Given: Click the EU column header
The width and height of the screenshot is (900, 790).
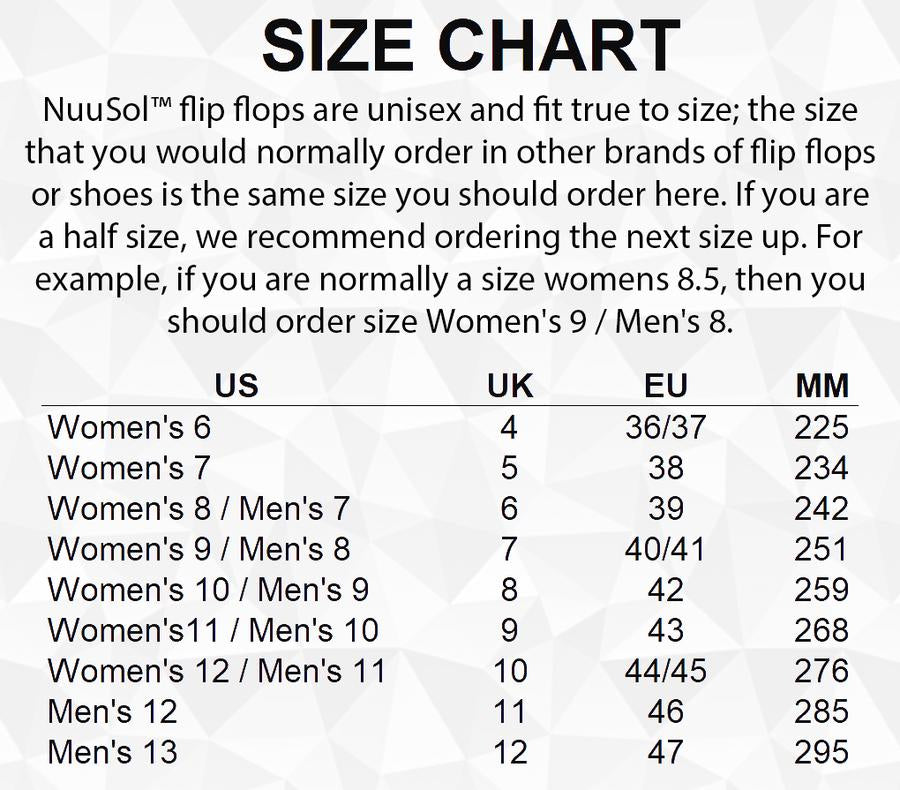Looking at the screenshot, I should pos(665,386).
